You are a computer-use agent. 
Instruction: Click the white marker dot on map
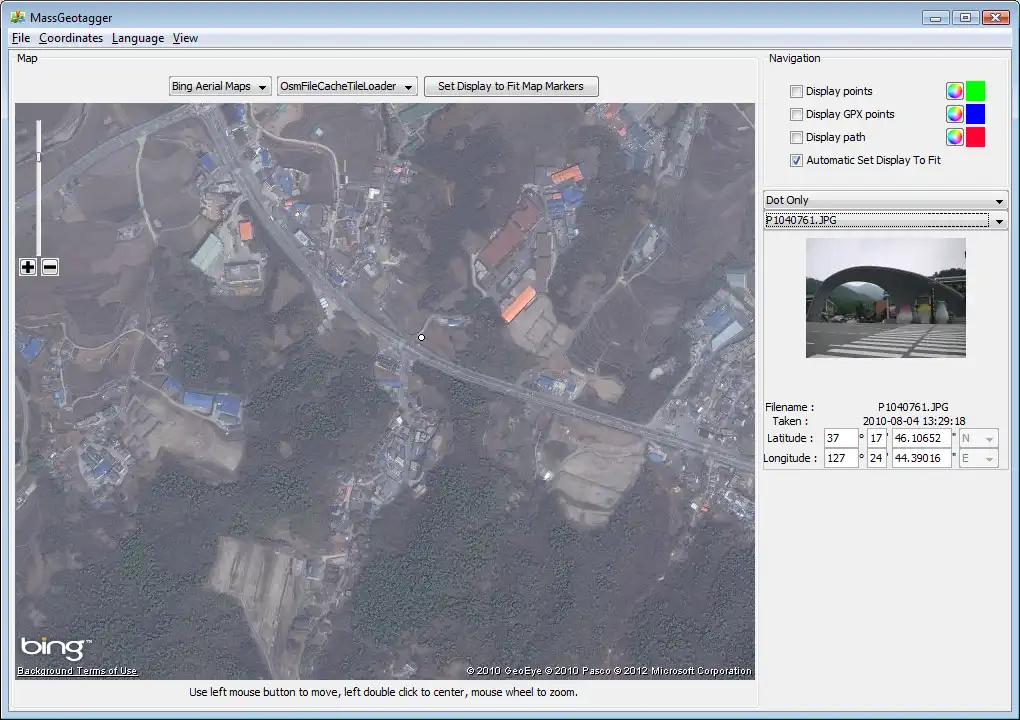(x=422, y=338)
